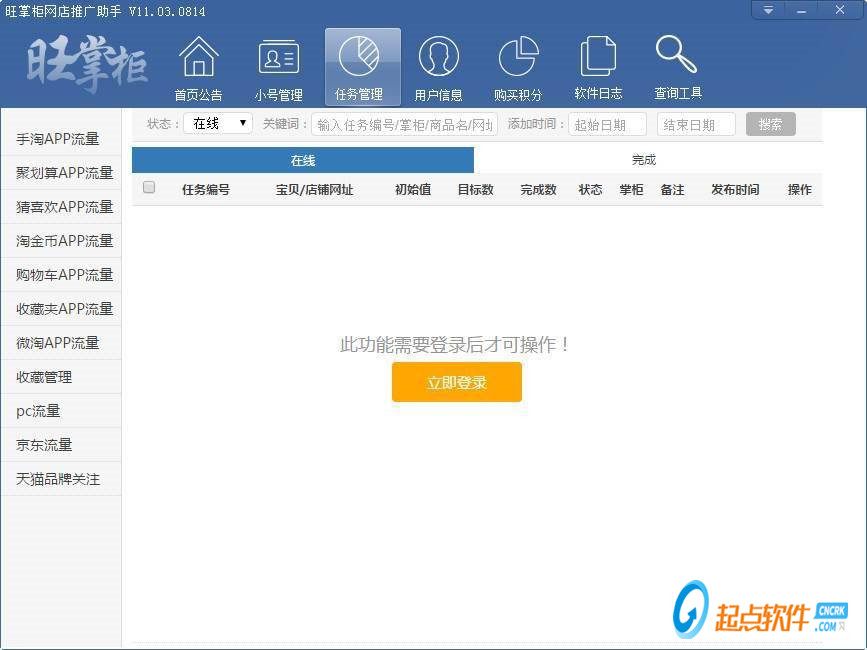Focus the 关键词 keyword input field
The image size is (867, 650).
point(404,124)
